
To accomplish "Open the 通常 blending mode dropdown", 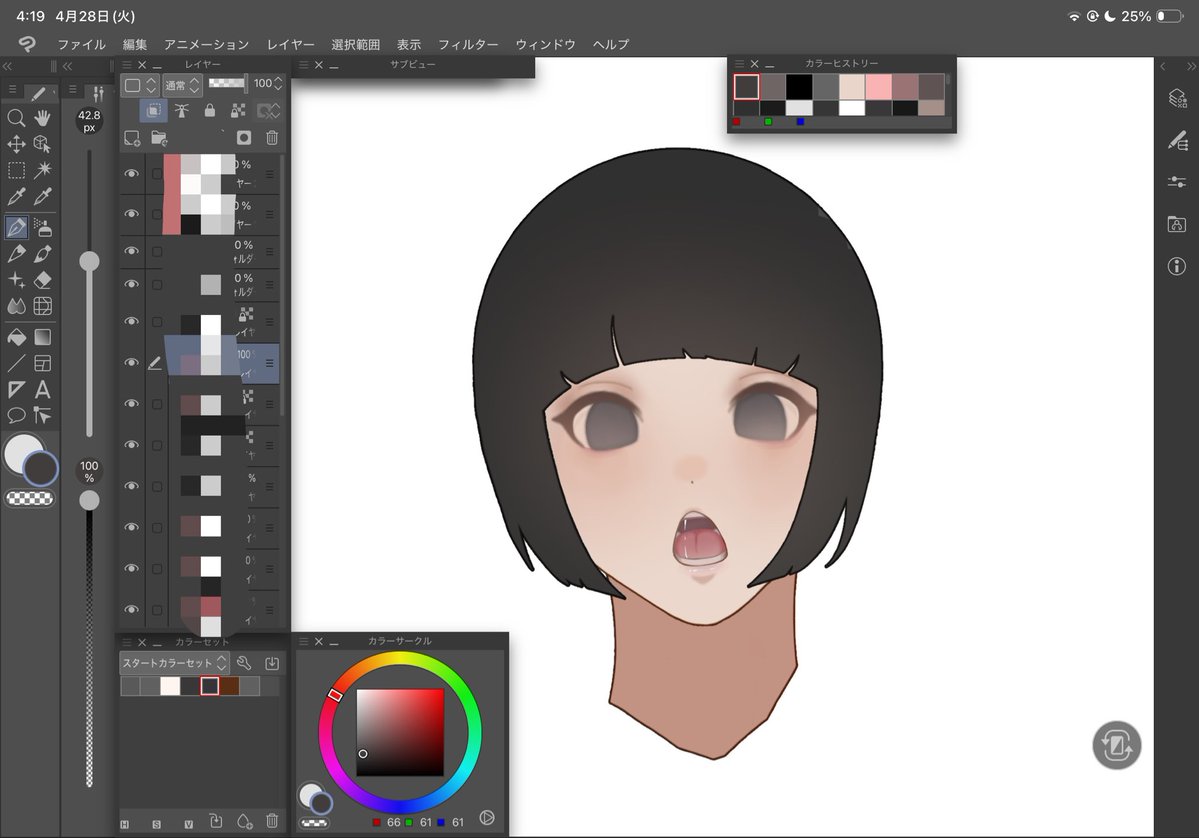I will click(x=182, y=85).
